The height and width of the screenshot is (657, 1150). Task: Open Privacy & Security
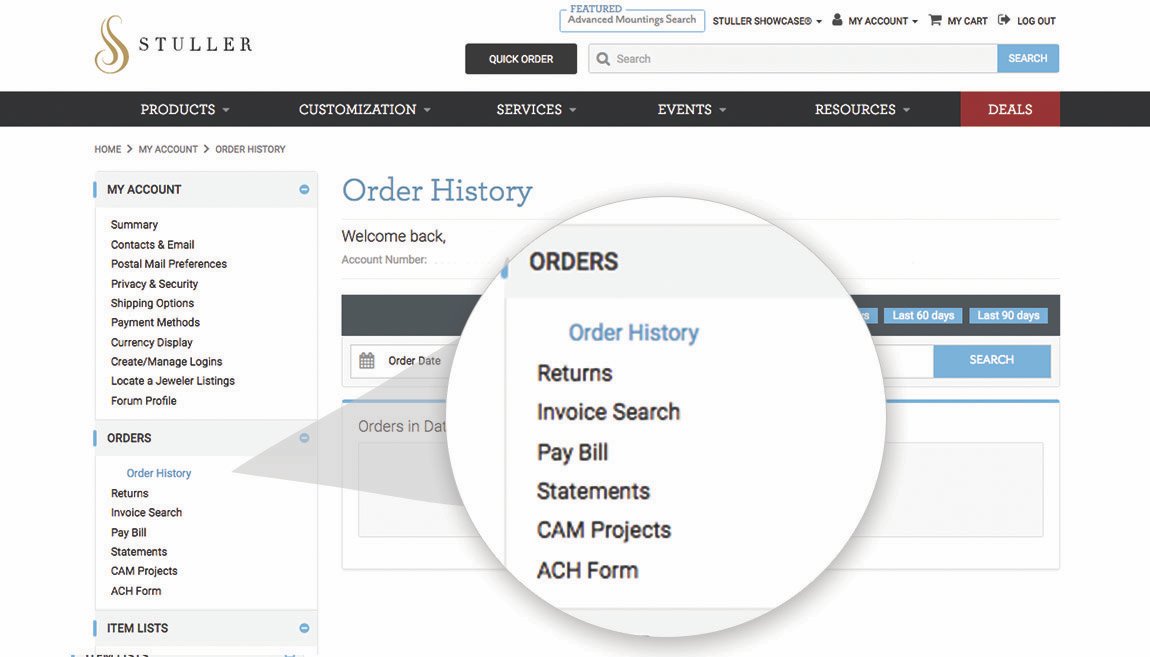click(x=154, y=284)
